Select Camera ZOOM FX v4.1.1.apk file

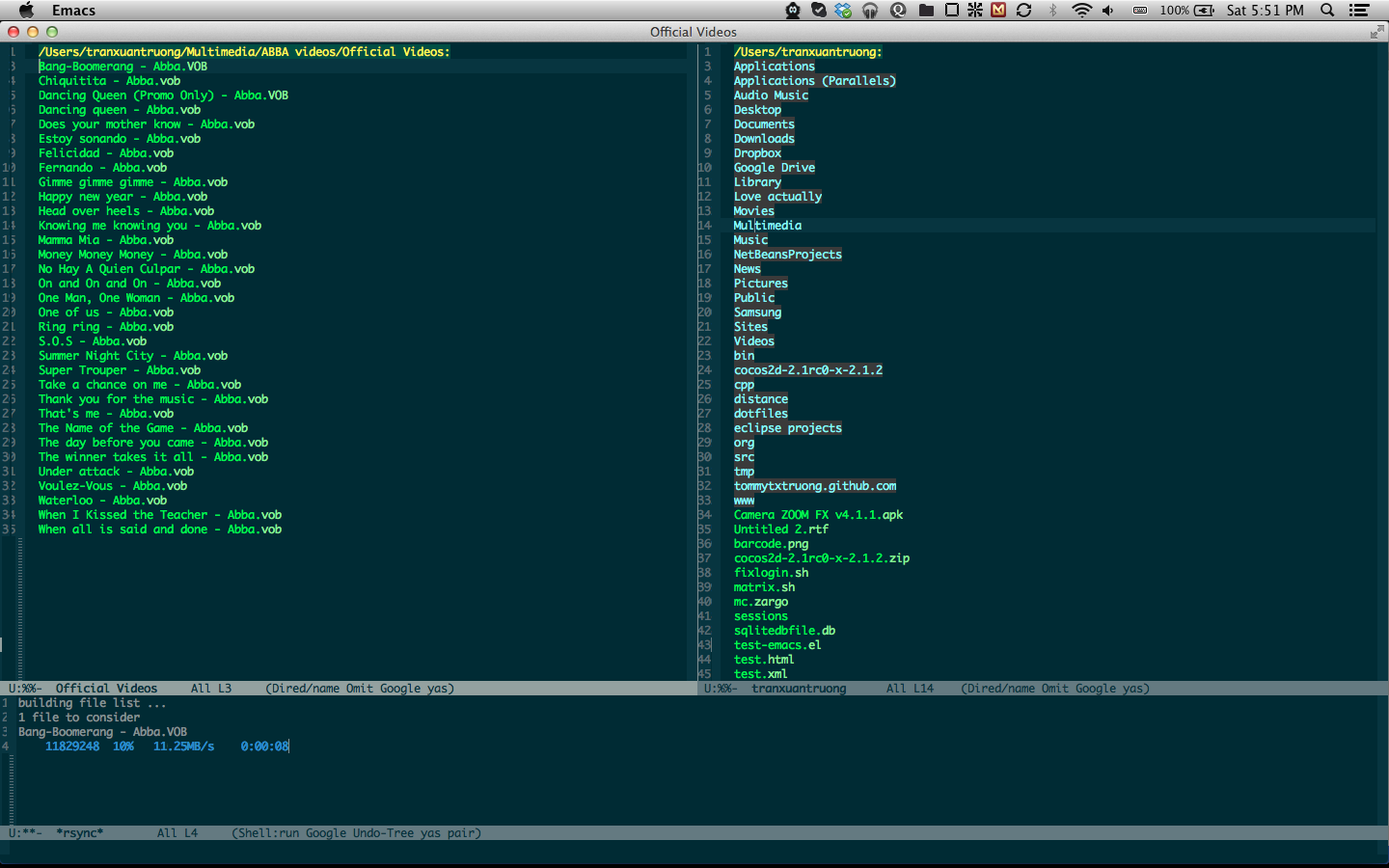[x=818, y=515]
